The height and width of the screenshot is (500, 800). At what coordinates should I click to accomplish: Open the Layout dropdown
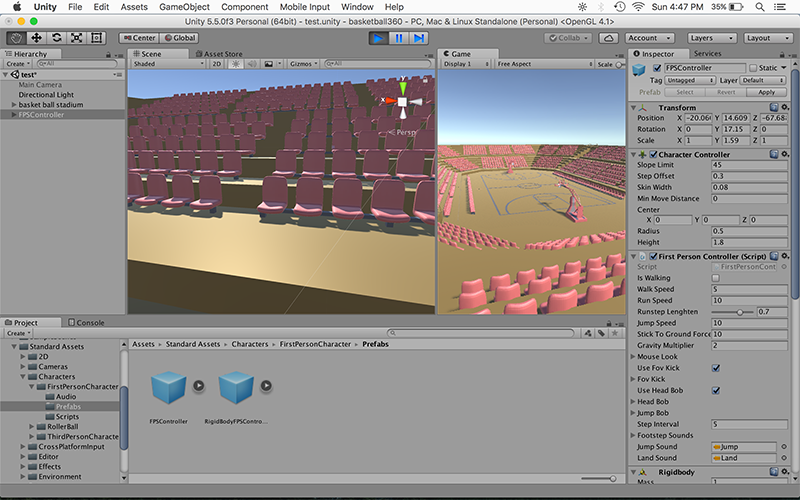pos(768,38)
